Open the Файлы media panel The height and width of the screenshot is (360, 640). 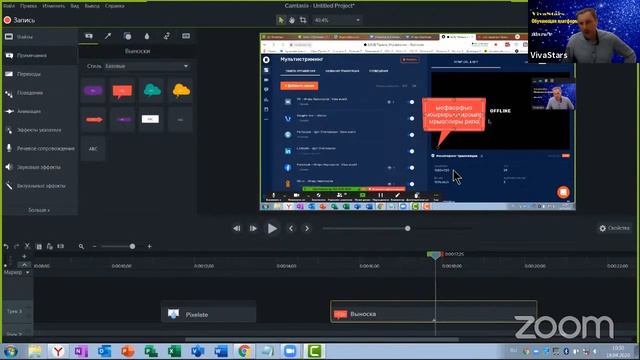tap(40, 37)
